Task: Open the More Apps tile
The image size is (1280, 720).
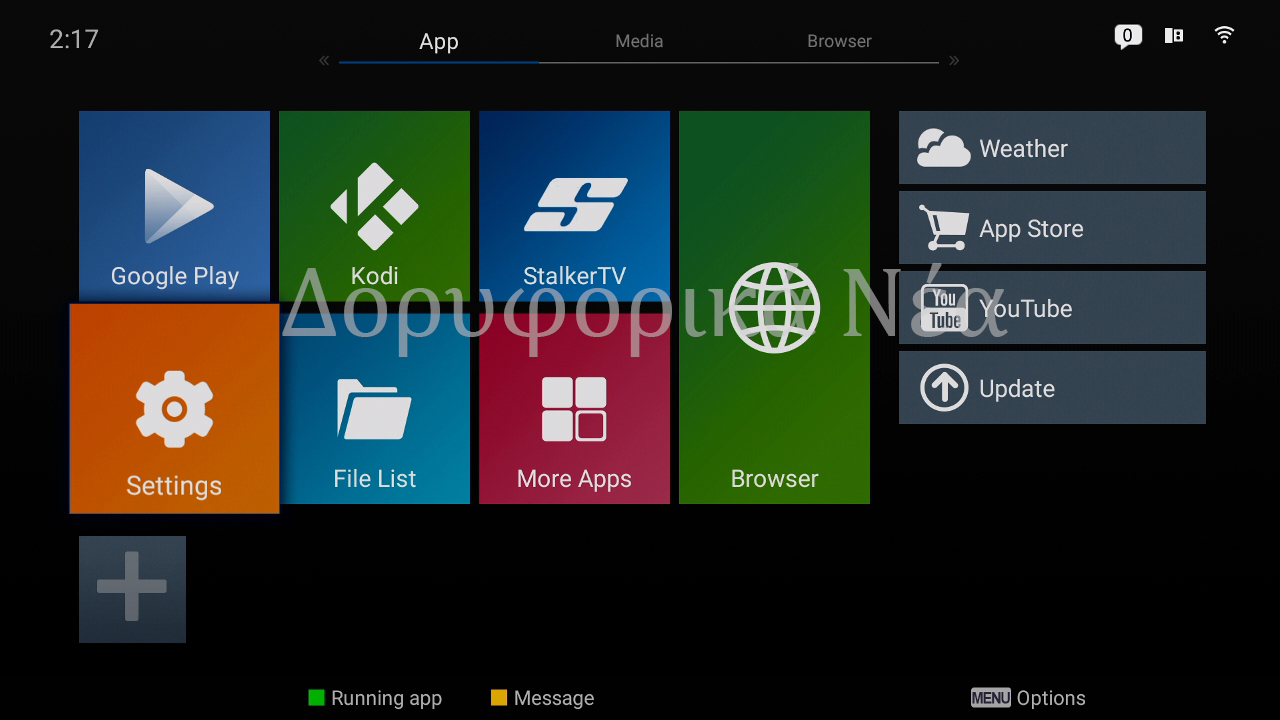Action: point(574,408)
